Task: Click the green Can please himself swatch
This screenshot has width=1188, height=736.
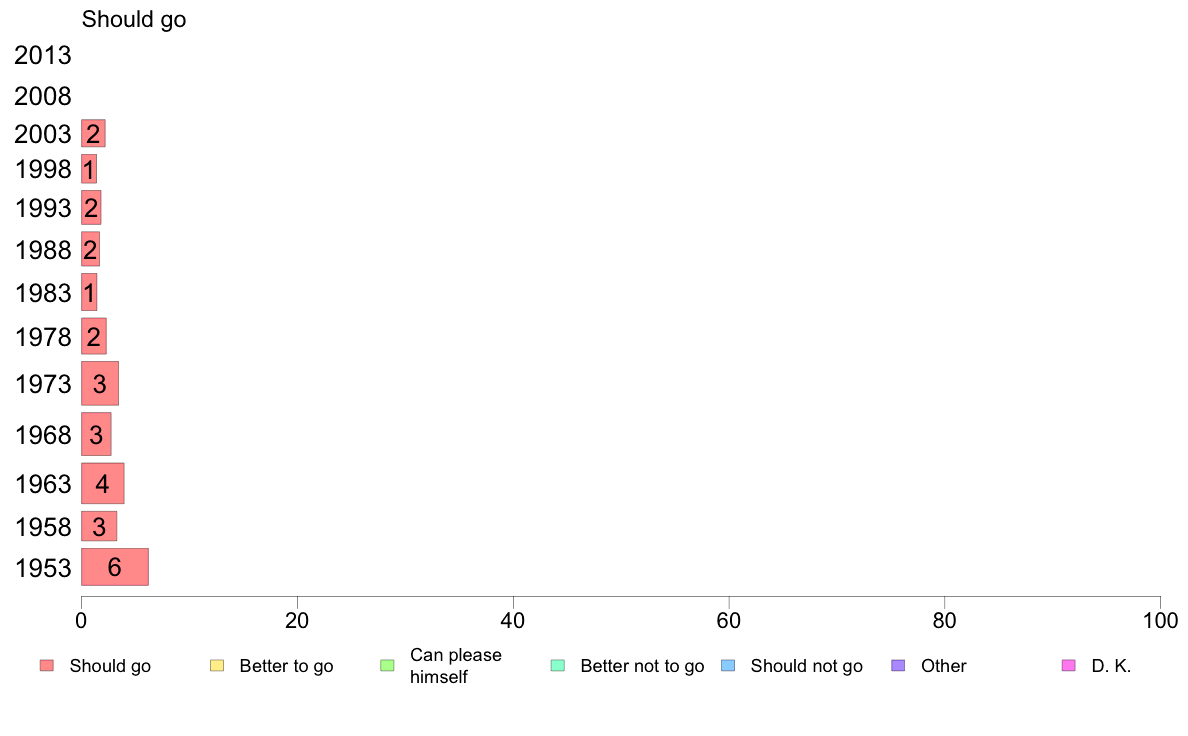Action: coord(387,666)
